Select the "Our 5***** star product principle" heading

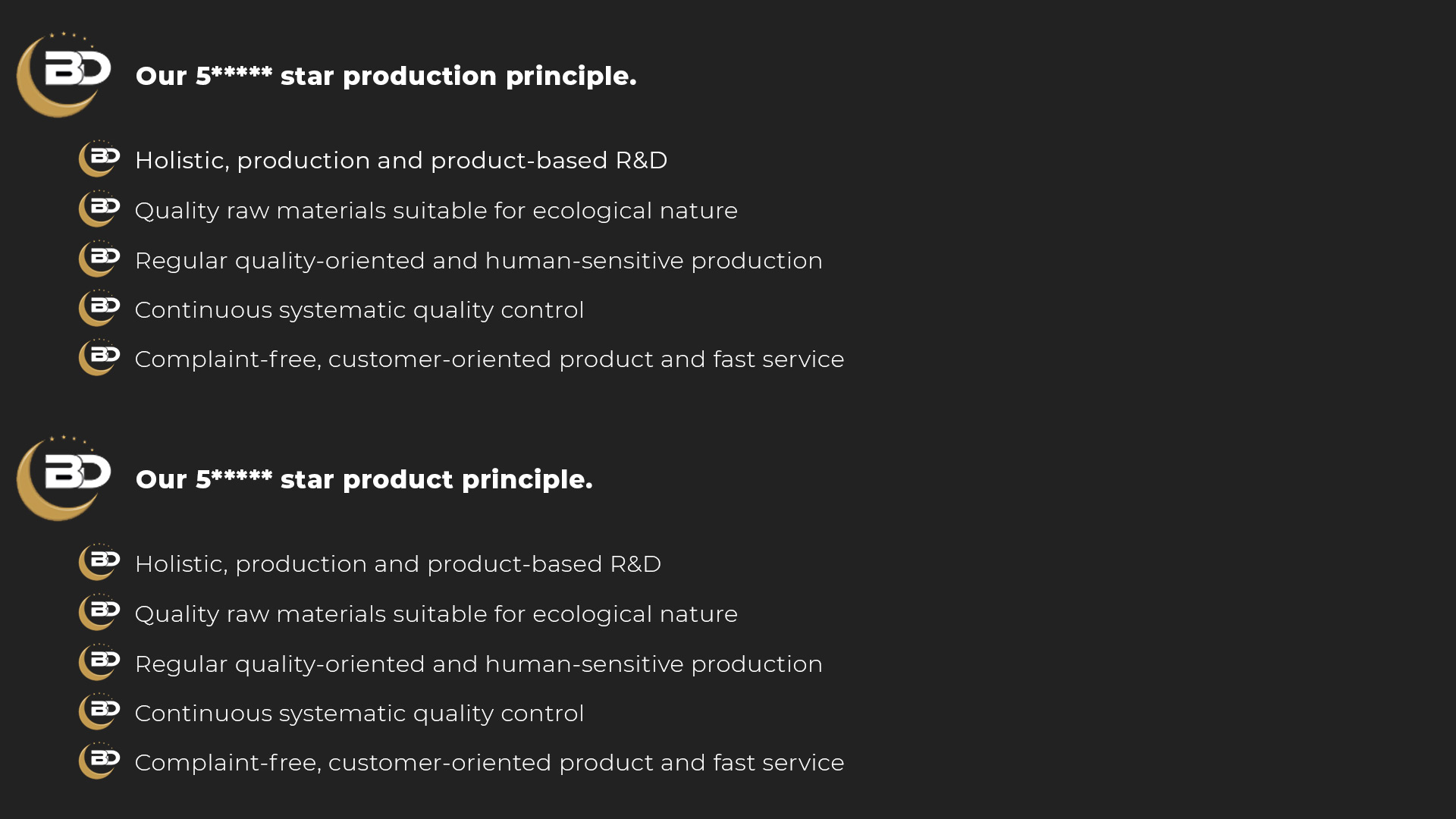[x=363, y=479]
